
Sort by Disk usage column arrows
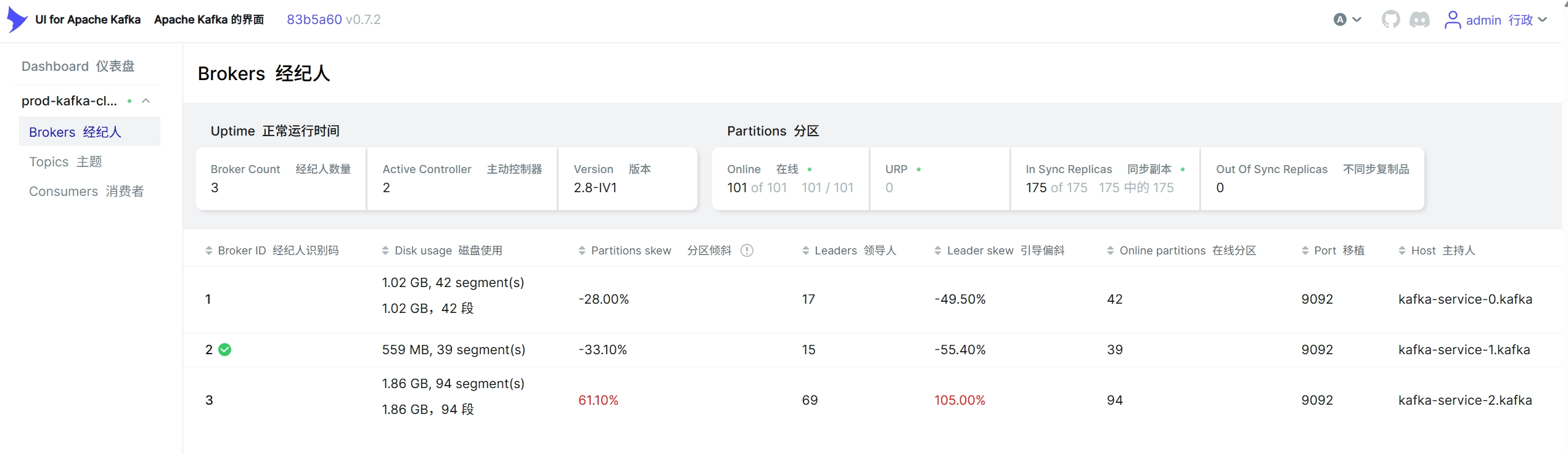tap(385, 251)
